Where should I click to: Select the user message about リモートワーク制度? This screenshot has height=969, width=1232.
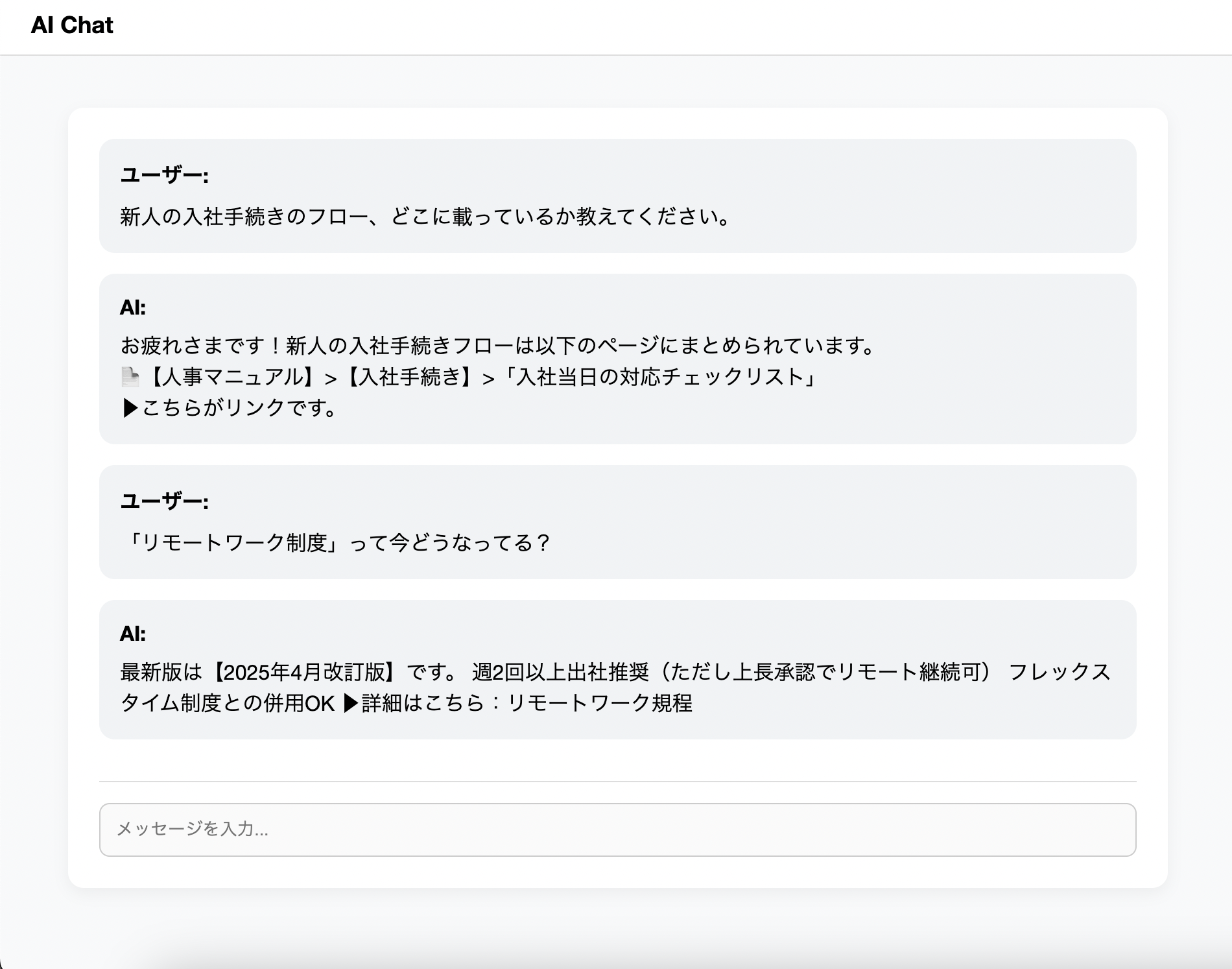[335, 543]
